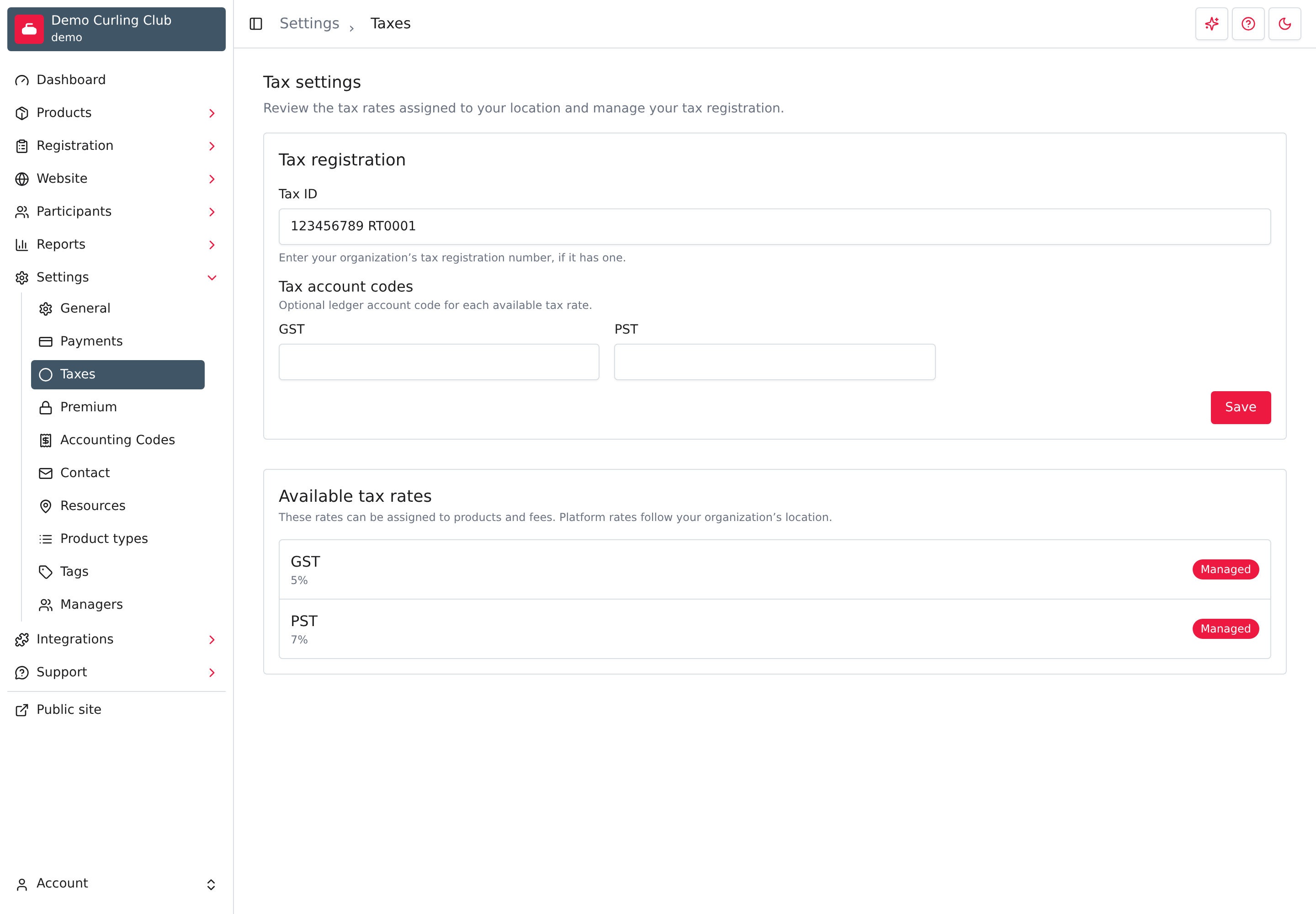Open Managers settings page

click(117, 605)
